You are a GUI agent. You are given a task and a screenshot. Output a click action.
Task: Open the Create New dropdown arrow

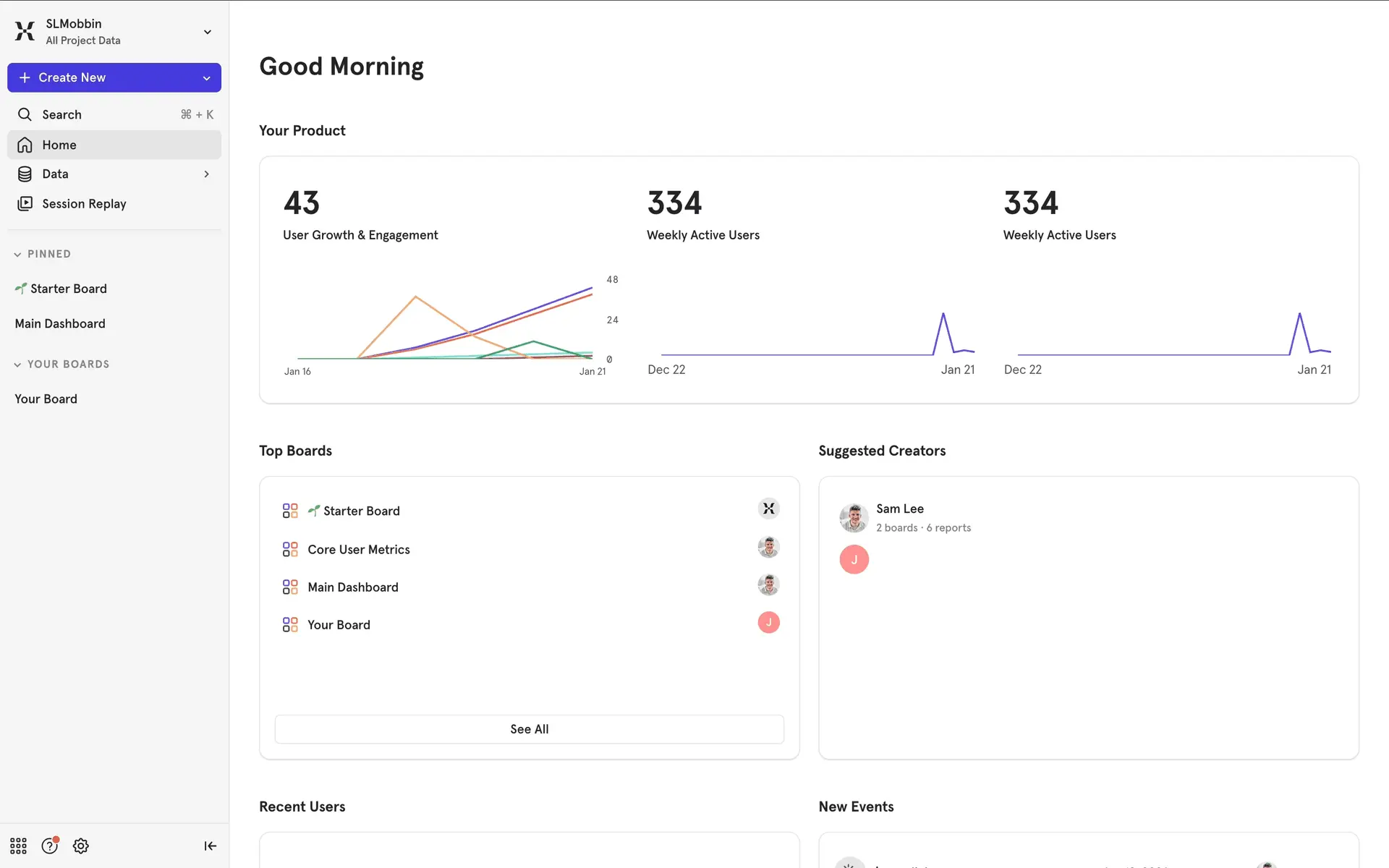207,78
